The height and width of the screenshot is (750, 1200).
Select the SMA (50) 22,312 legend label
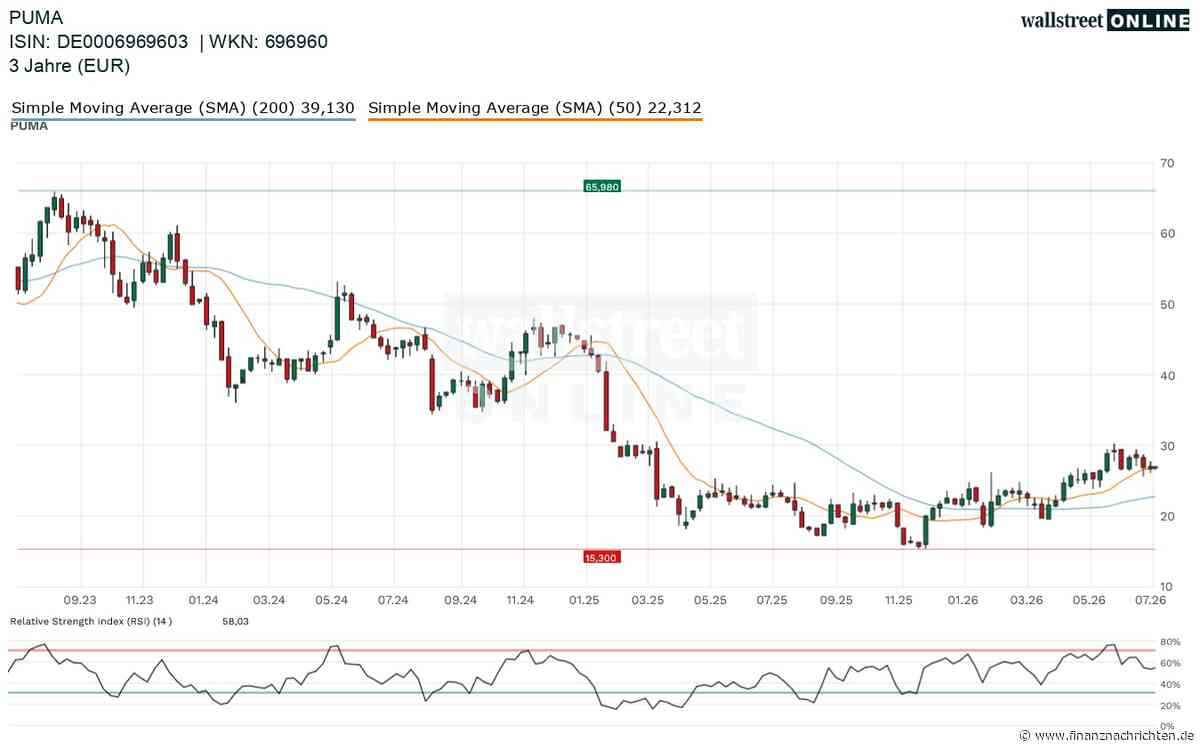[535, 107]
